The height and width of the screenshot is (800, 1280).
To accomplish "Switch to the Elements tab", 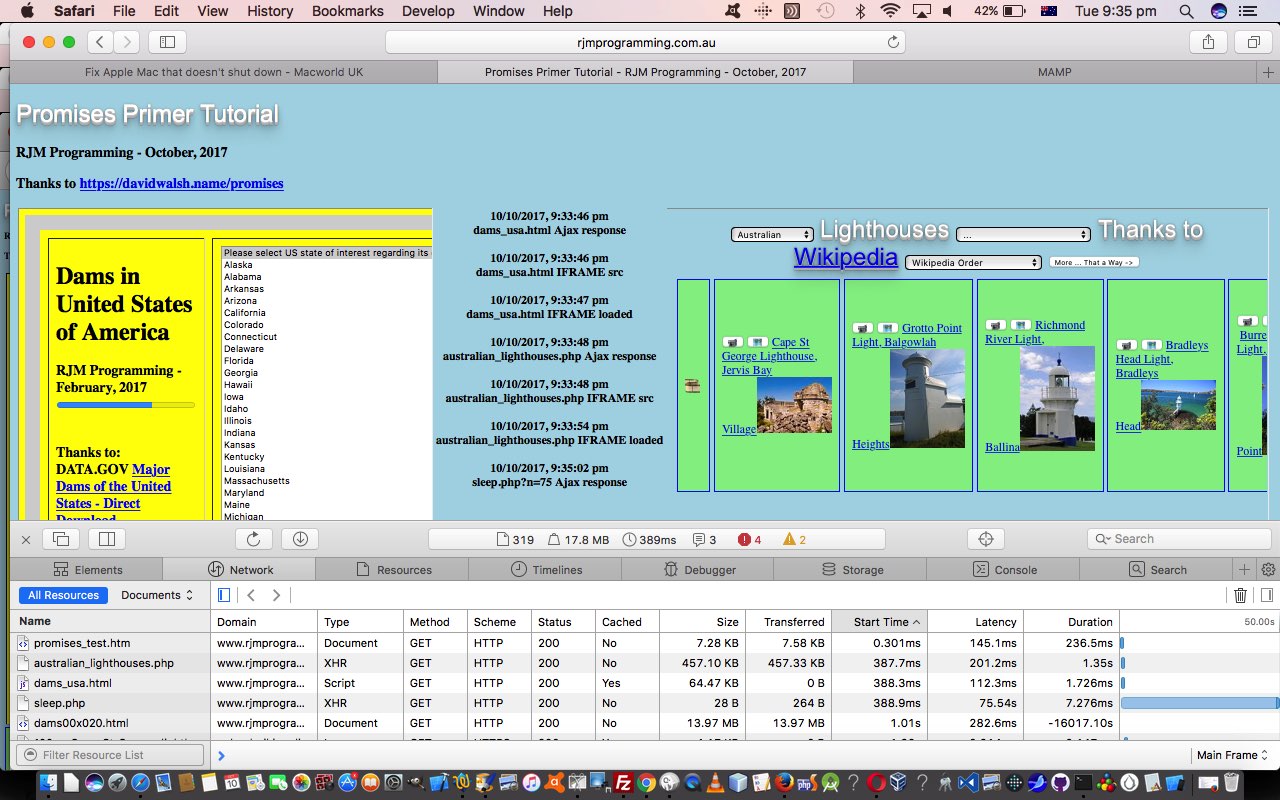I will 87,570.
